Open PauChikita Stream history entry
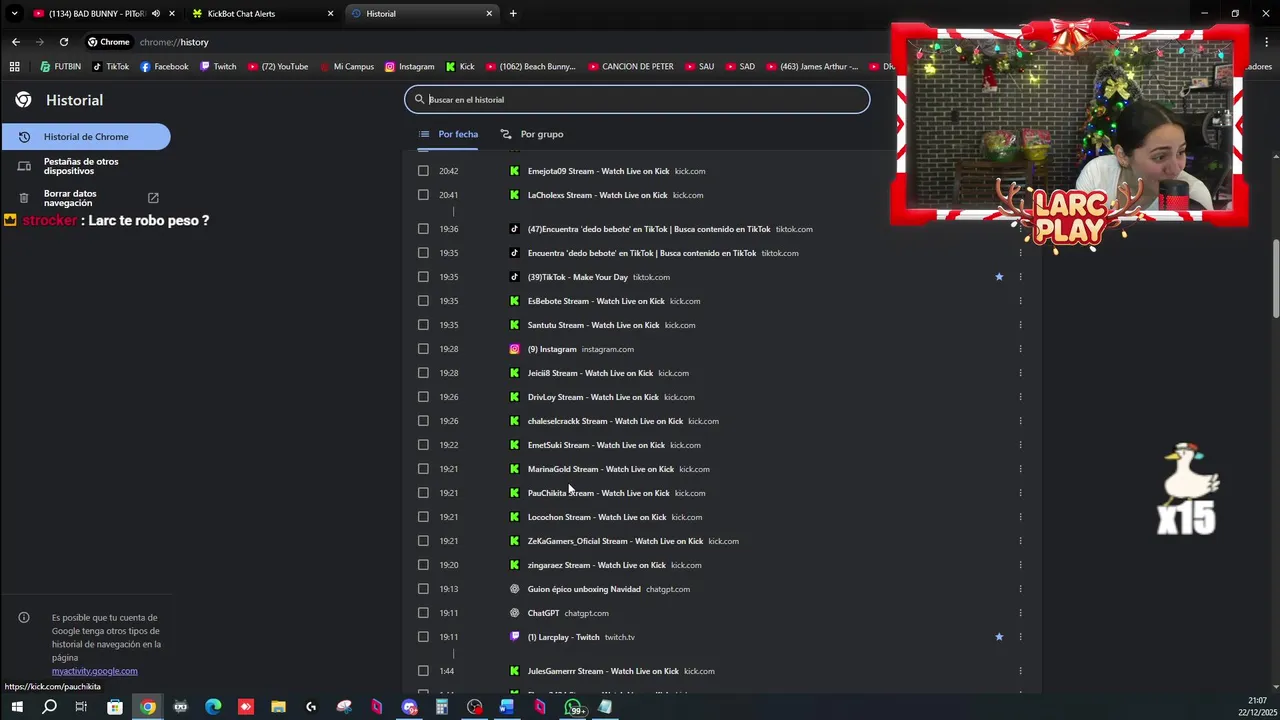 click(598, 493)
